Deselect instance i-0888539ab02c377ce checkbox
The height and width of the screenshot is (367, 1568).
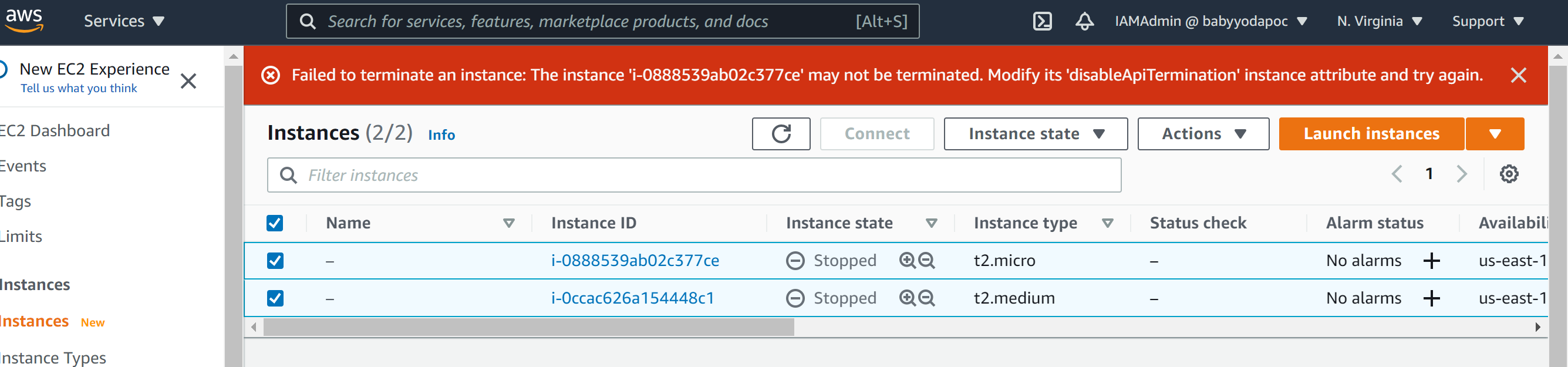[x=275, y=261]
